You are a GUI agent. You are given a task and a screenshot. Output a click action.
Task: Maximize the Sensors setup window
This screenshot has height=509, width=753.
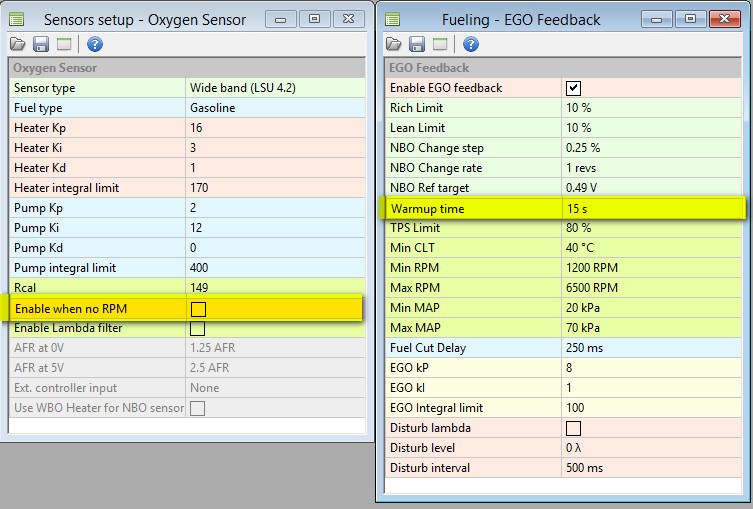(x=313, y=18)
